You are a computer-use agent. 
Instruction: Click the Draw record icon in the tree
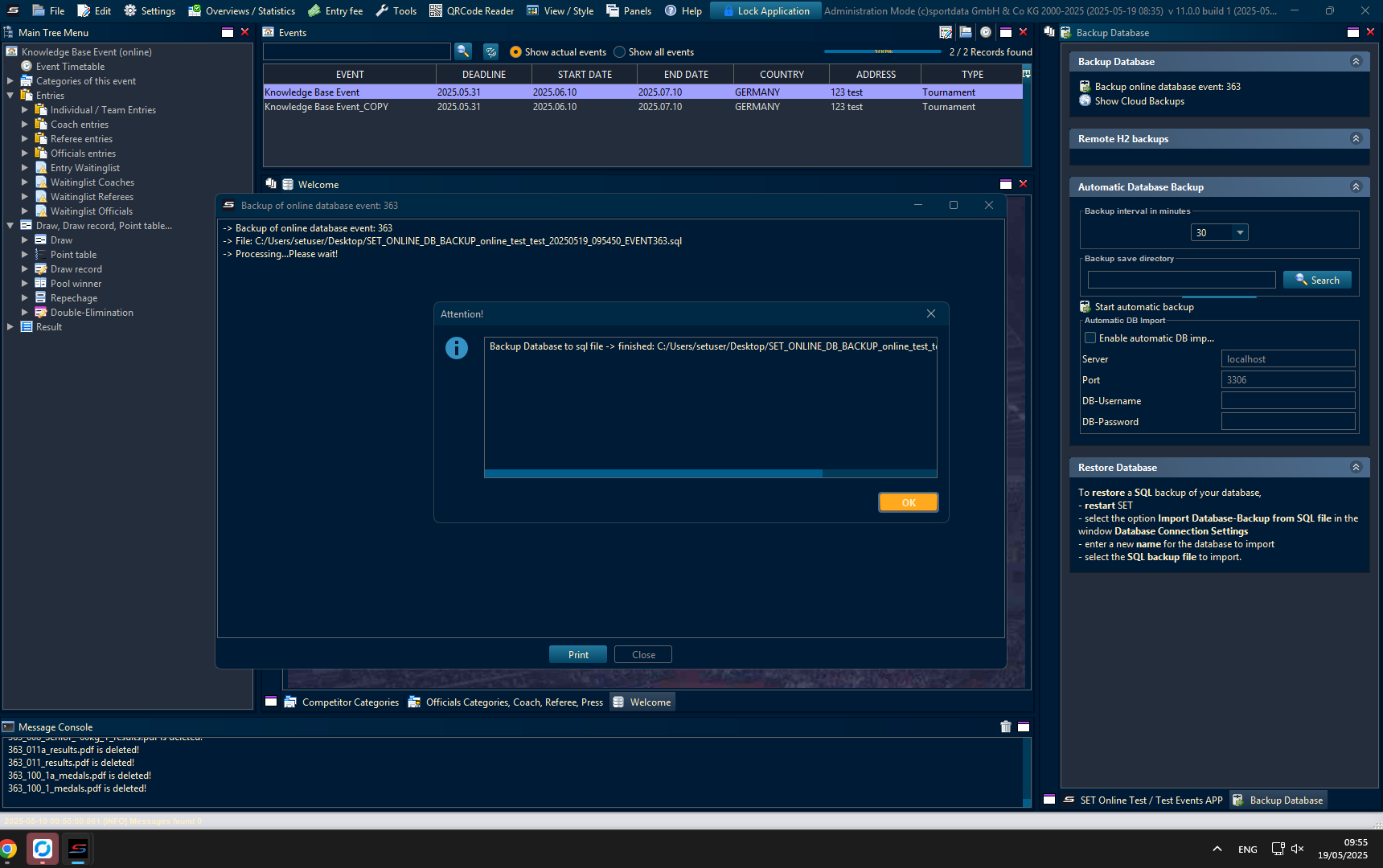41,269
